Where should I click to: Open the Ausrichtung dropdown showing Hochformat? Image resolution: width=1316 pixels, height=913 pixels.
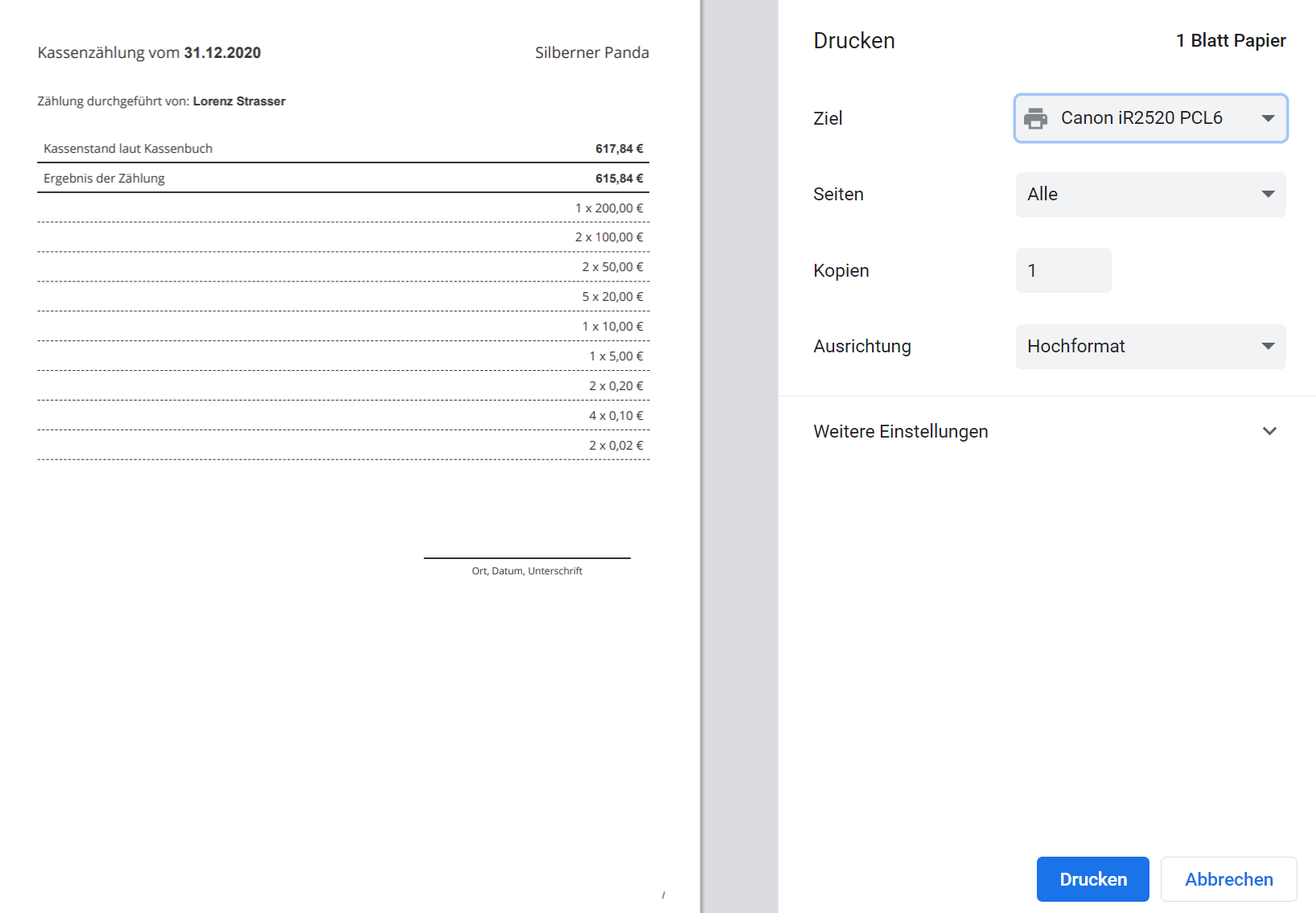click(x=1150, y=347)
